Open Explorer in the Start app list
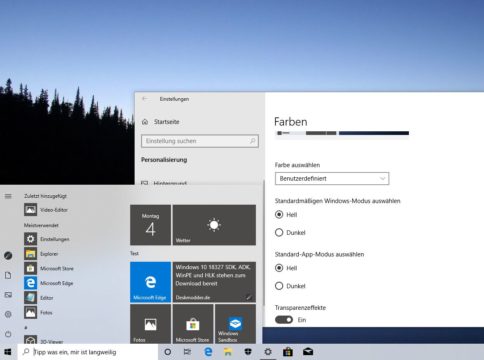The height and width of the screenshot is (360, 484). click(41, 254)
